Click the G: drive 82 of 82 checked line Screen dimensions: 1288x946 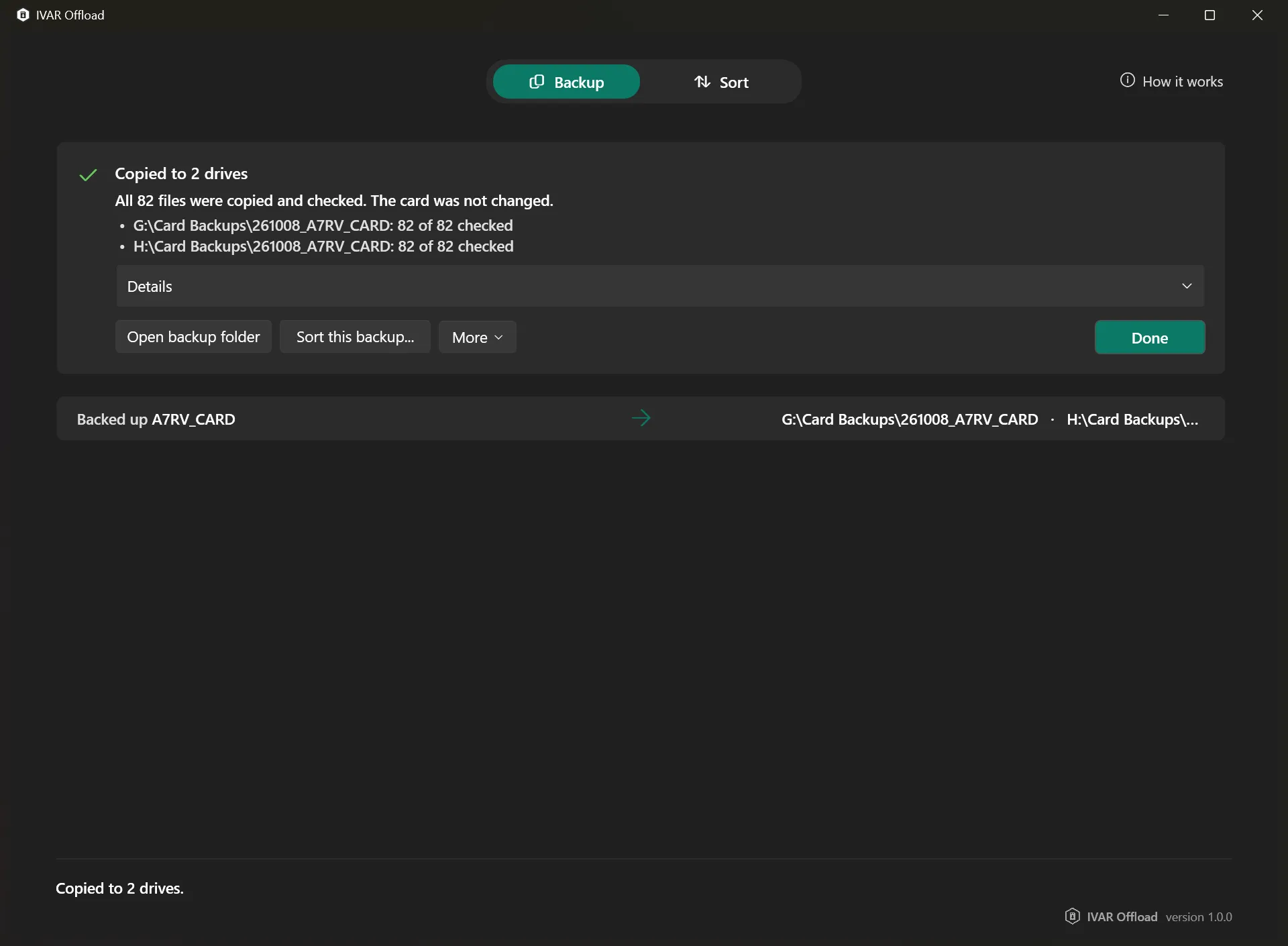coord(323,225)
